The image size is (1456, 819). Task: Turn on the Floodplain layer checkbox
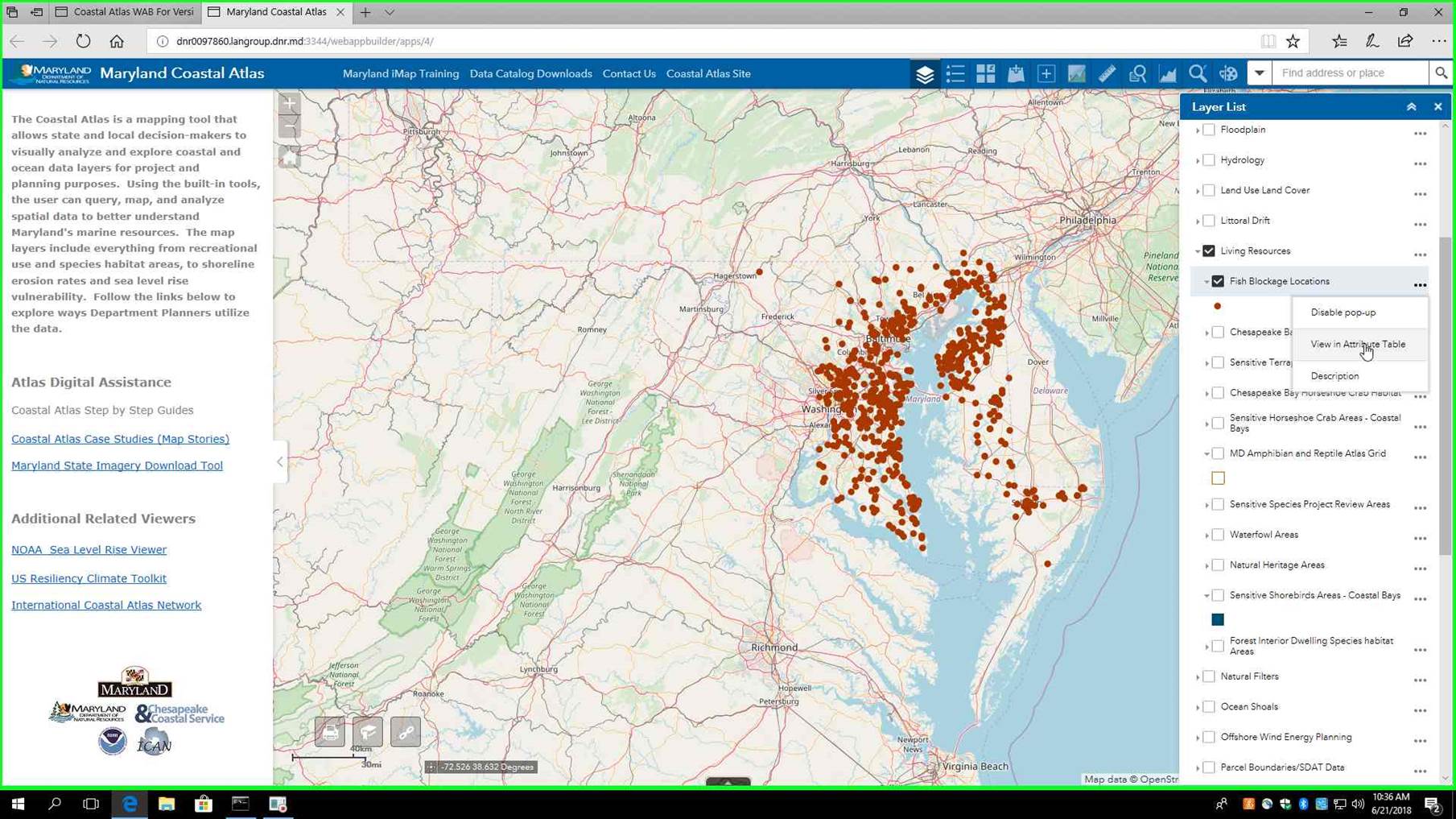pyautogui.click(x=1209, y=130)
